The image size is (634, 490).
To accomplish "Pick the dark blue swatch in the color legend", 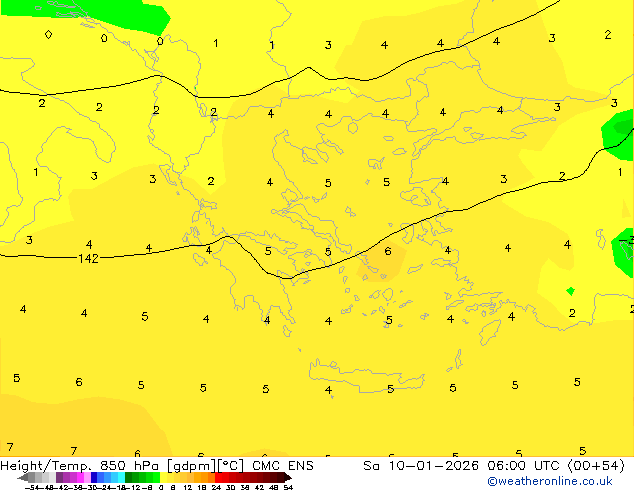I will [94, 478].
